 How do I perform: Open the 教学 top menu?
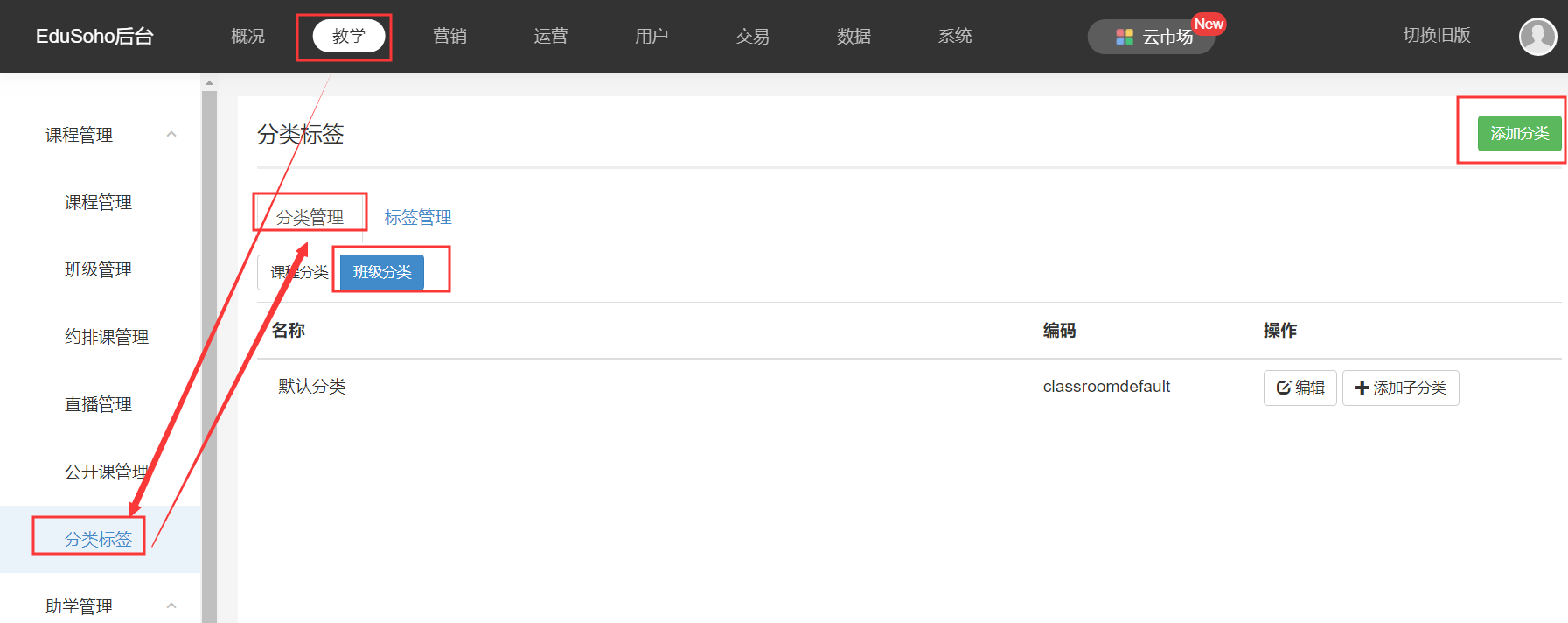[349, 36]
